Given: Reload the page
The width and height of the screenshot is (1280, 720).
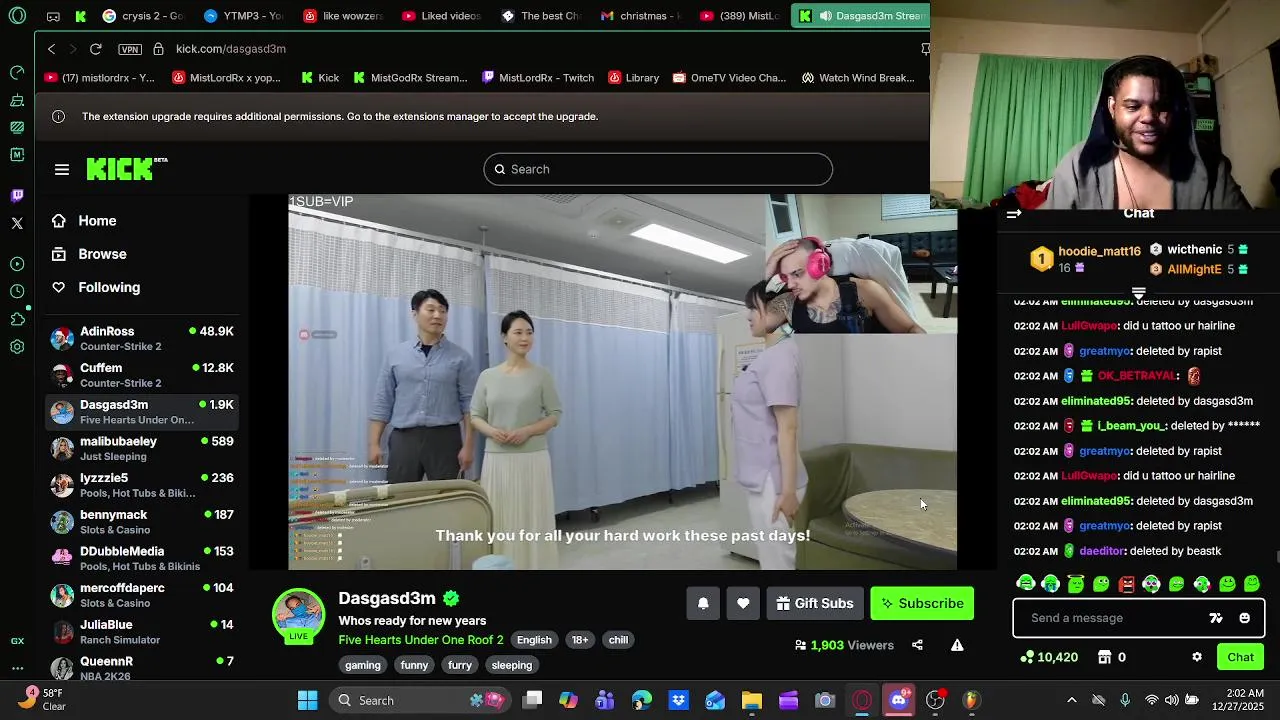Looking at the screenshot, I should point(96,48).
